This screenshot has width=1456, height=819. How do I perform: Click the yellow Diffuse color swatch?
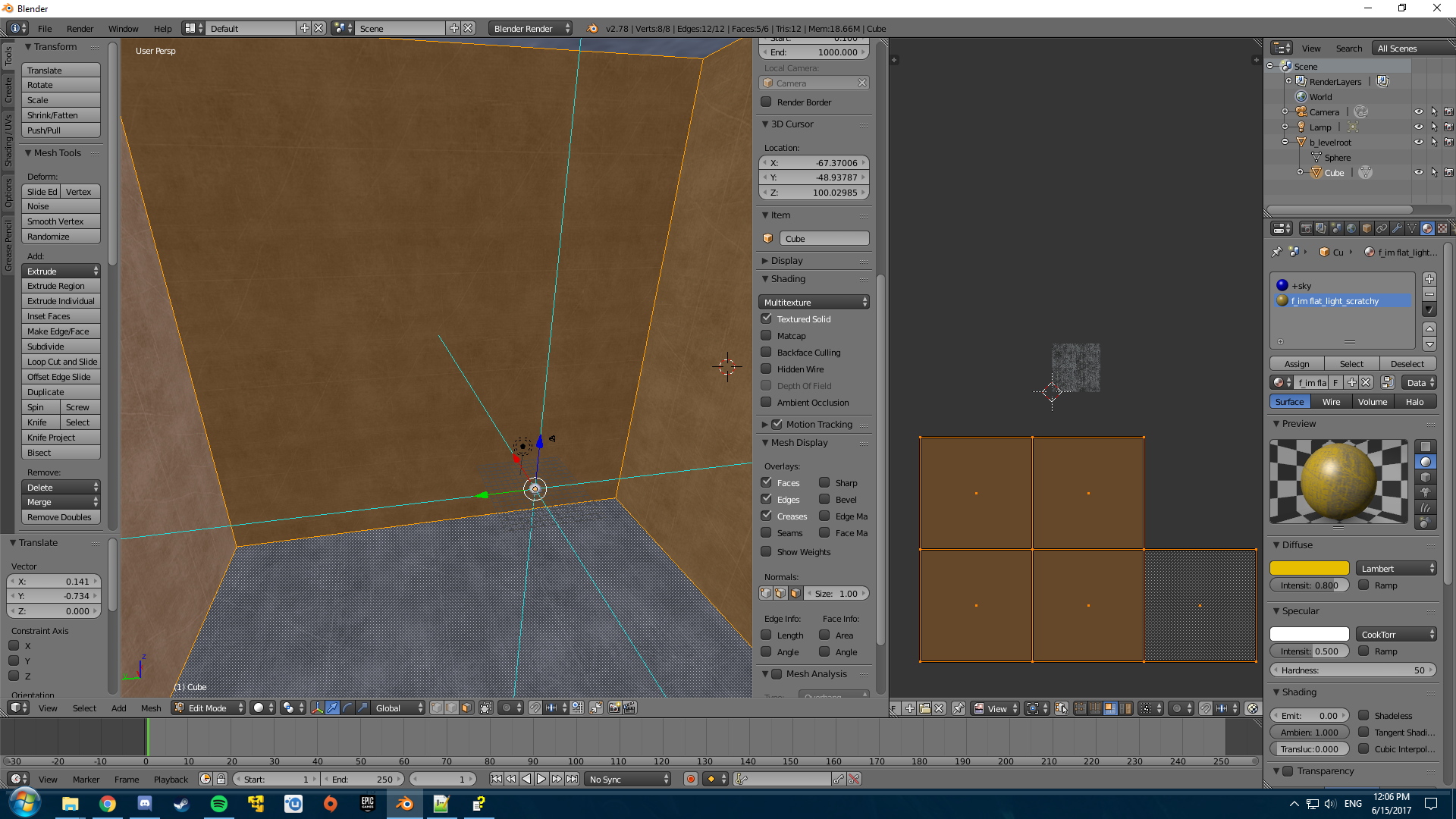(1309, 569)
